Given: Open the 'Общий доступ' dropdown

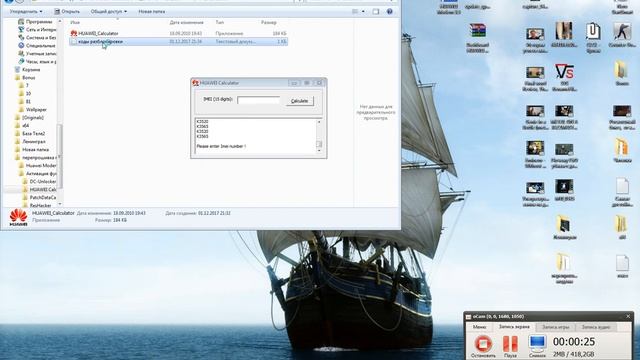Looking at the screenshot, I should click(x=109, y=11).
